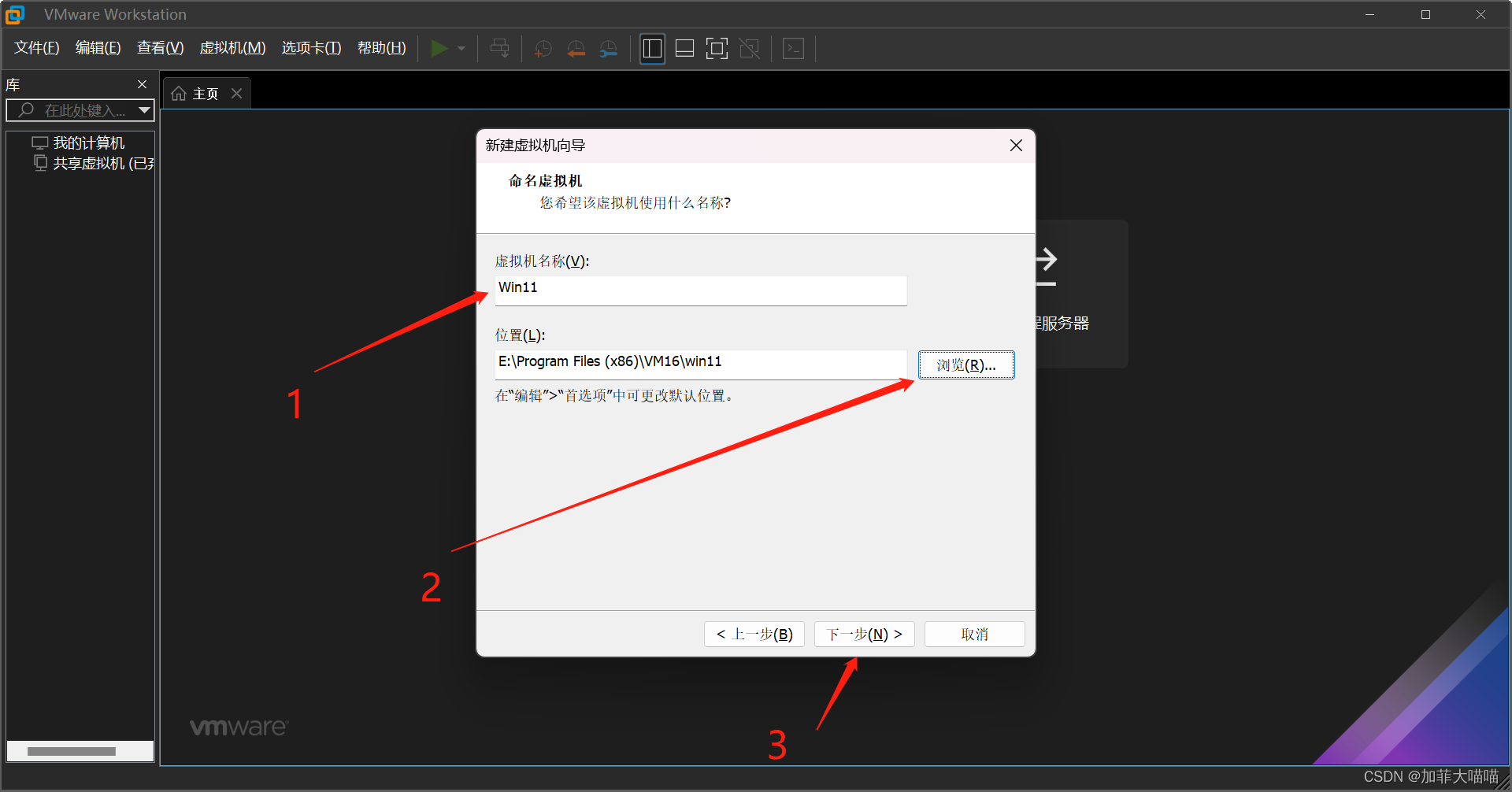This screenshot has width=1512, height=792.
Task: Click the search magnifier icon in library
Action: pyautogui.click(x=26, y=110)
